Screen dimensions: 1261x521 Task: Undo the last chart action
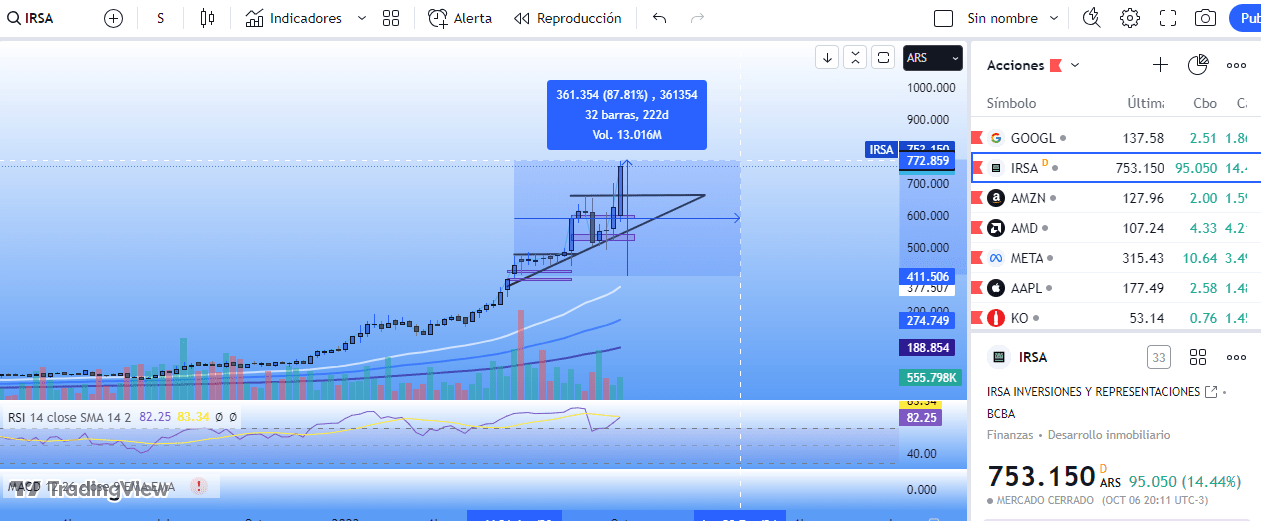(659, 18)
